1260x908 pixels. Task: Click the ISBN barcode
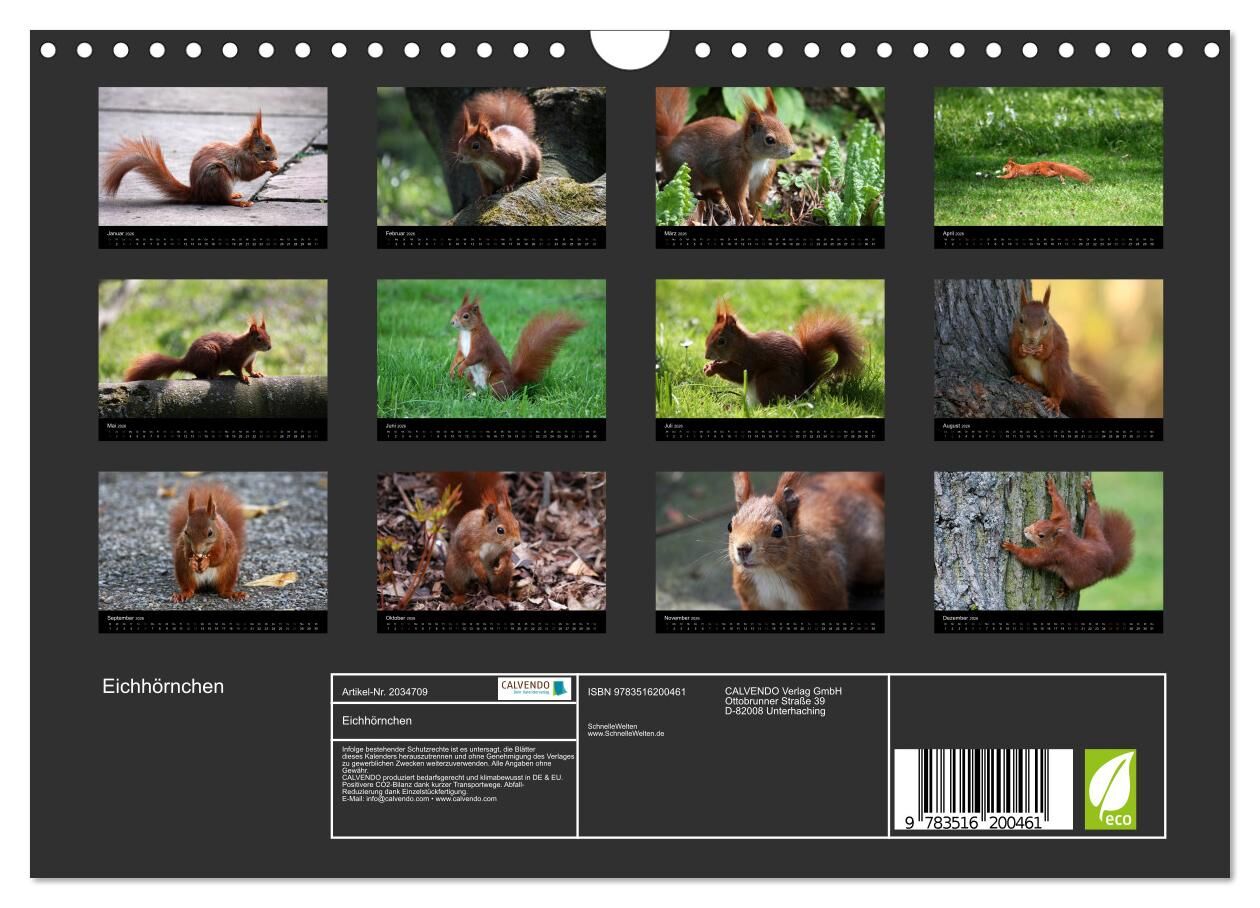[982, 789]
